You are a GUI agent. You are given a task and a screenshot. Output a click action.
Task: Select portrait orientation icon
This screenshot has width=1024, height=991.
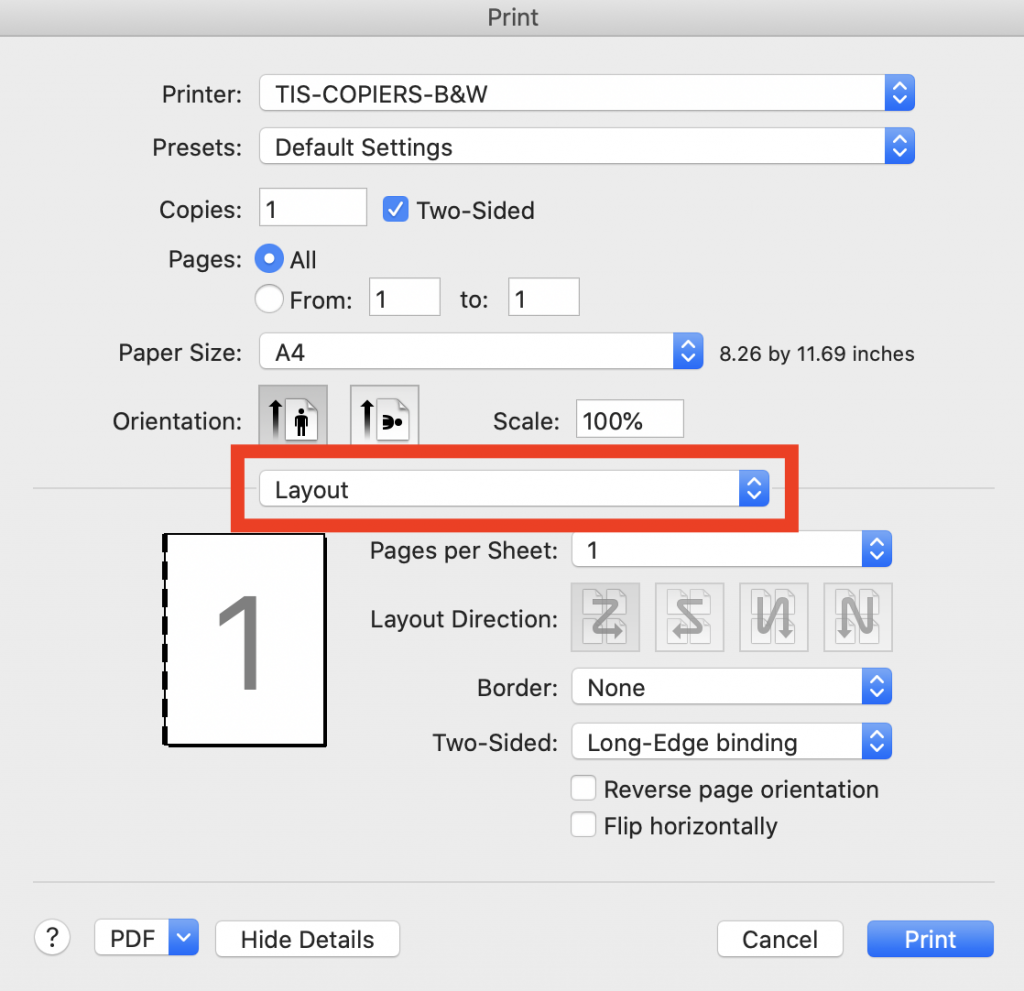tap(293, 415)
